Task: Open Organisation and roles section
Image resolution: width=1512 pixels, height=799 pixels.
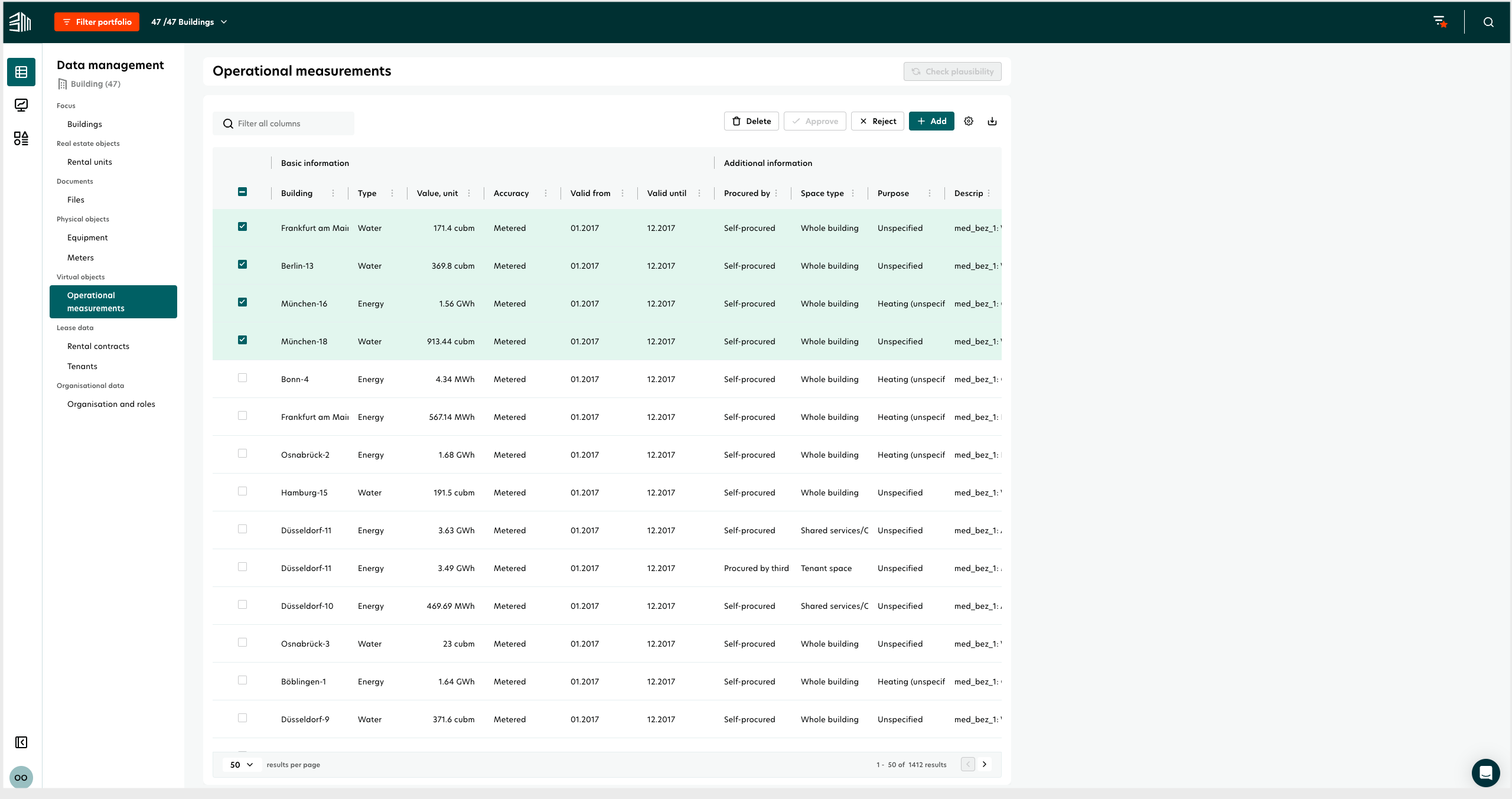Action: [x=110, y=403]
